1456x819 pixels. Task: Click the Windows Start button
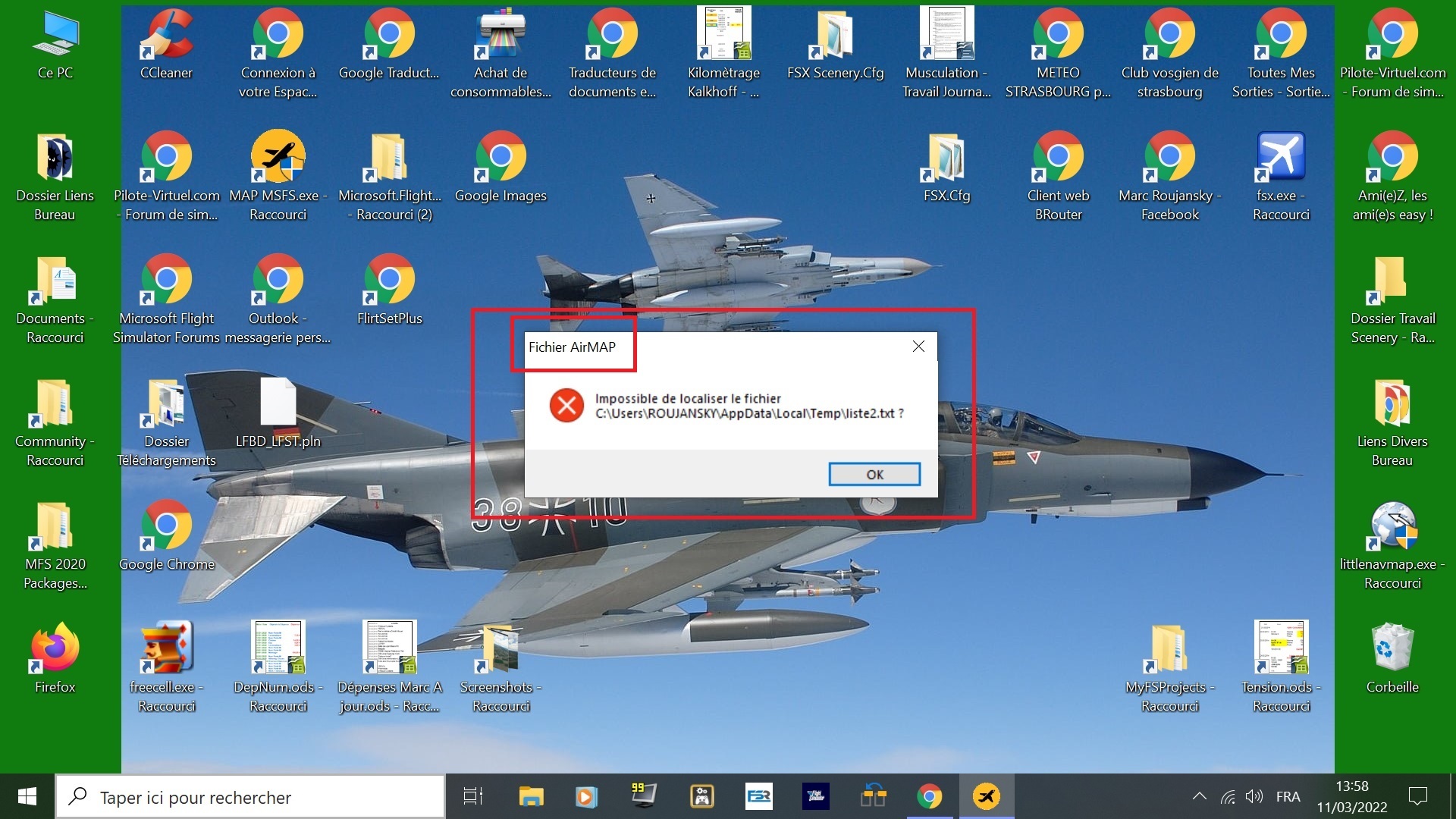point(27,796)
